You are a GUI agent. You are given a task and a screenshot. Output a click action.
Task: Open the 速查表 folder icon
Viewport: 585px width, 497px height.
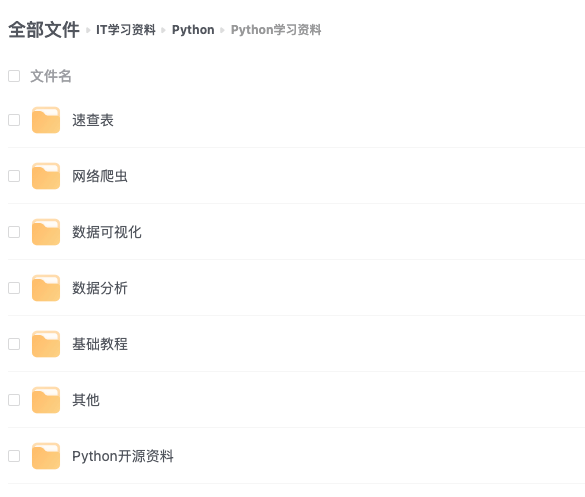(46, 120)
